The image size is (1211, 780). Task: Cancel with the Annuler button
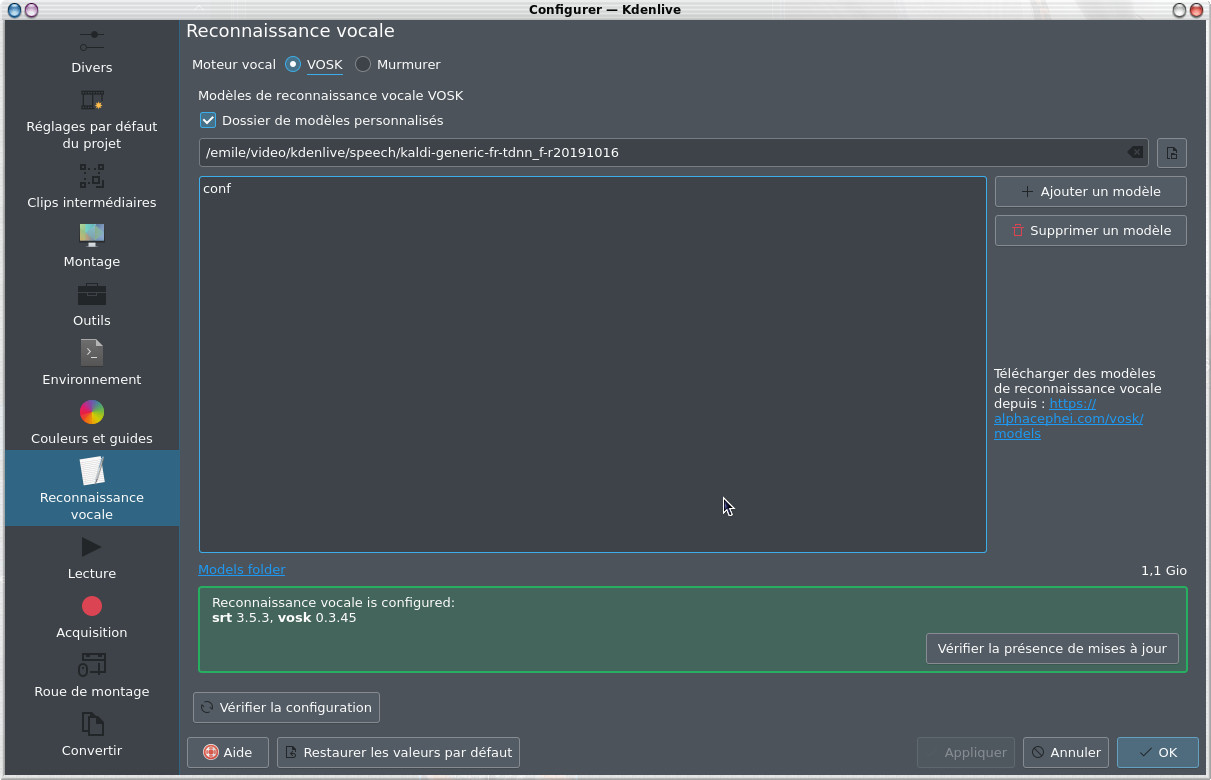(1066, 752)
